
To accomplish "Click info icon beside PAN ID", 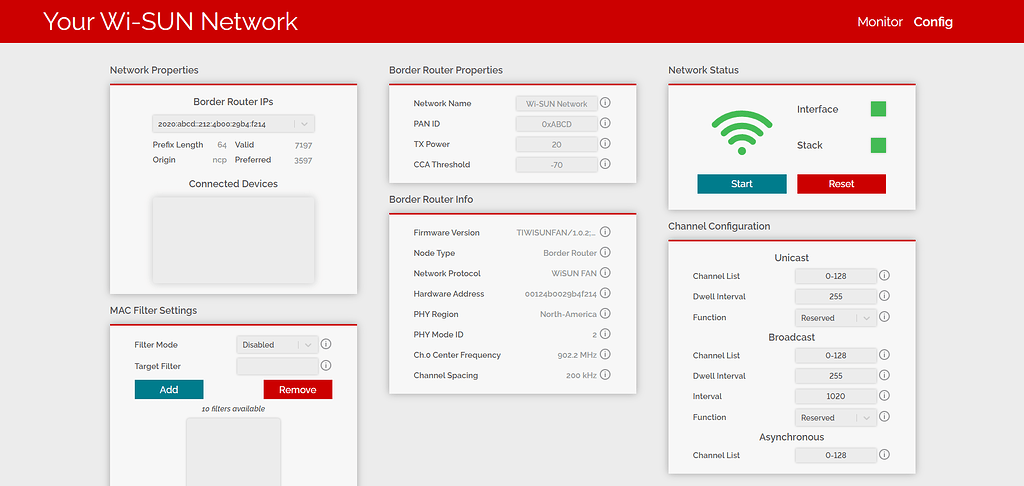I will click(x=605, y=123).
